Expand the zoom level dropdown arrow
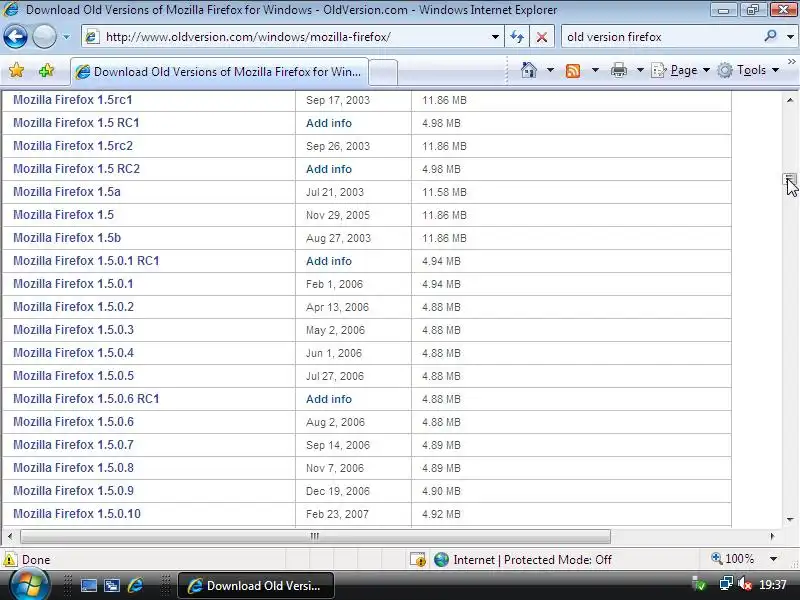 pos(773,559)
